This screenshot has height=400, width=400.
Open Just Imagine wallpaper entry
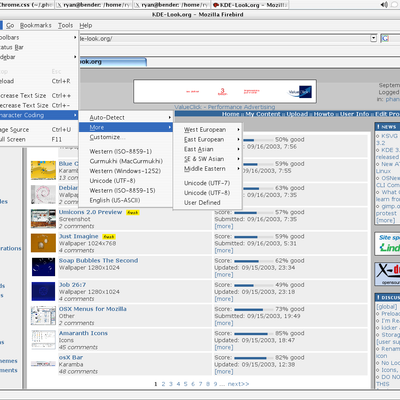(79, 236)
